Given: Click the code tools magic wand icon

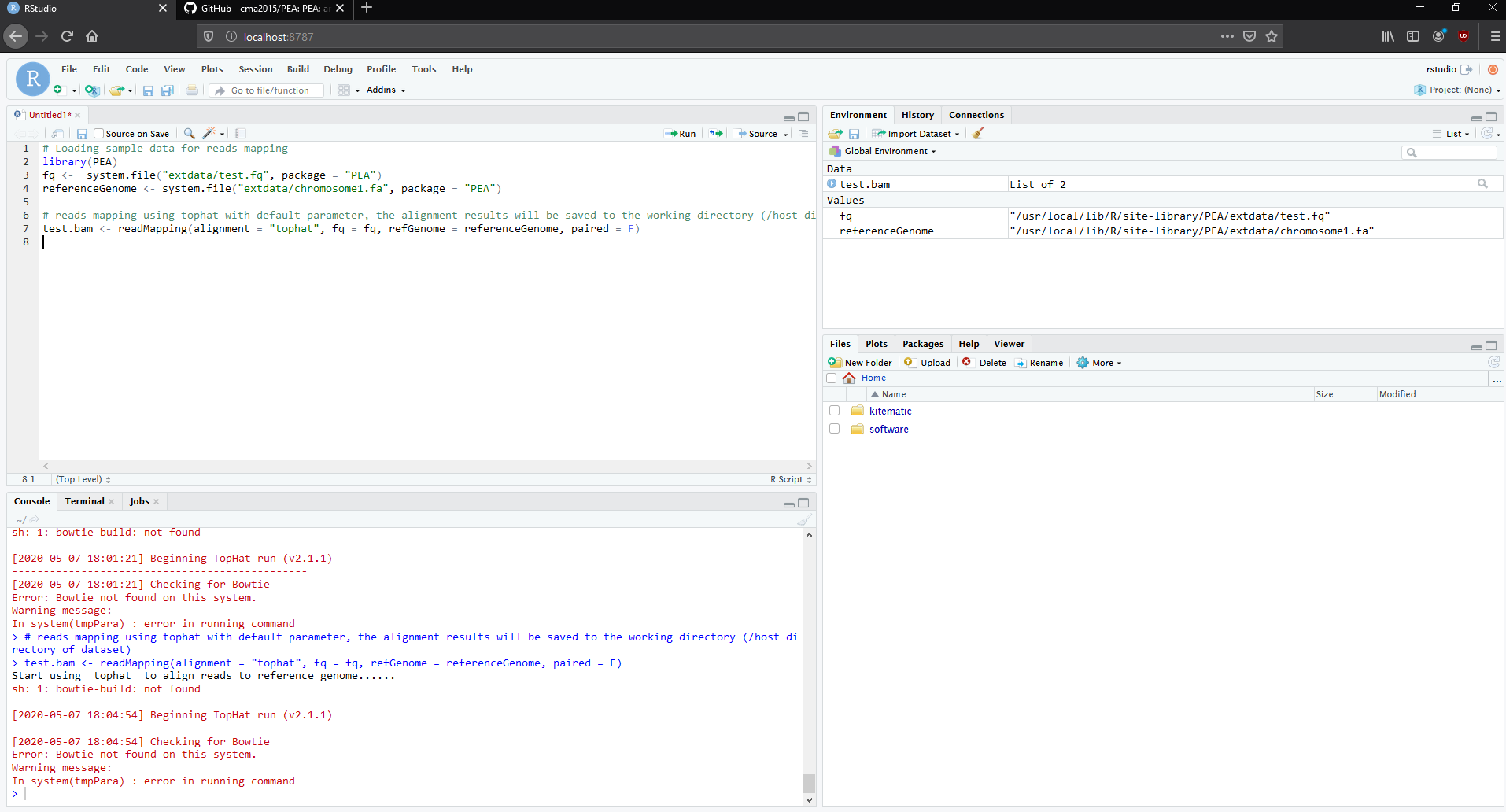Looking at the screenshot, I should pyautogui.click(x=209, y=134).
